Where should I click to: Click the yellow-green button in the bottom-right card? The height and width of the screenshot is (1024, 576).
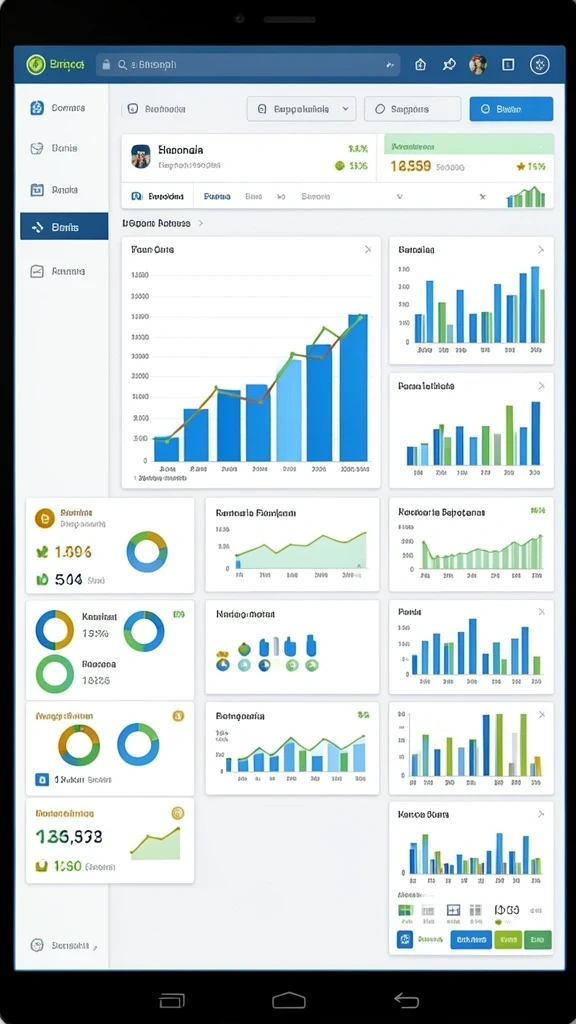[508, 940]
